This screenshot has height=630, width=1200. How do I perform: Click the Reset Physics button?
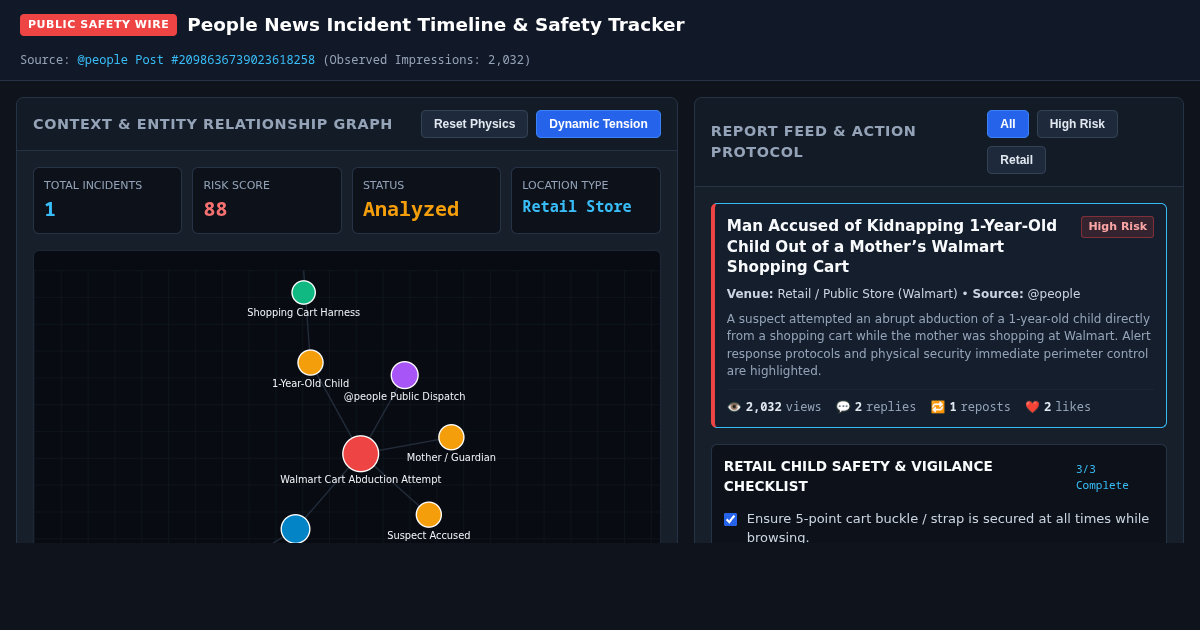click(x=474, y=124)
